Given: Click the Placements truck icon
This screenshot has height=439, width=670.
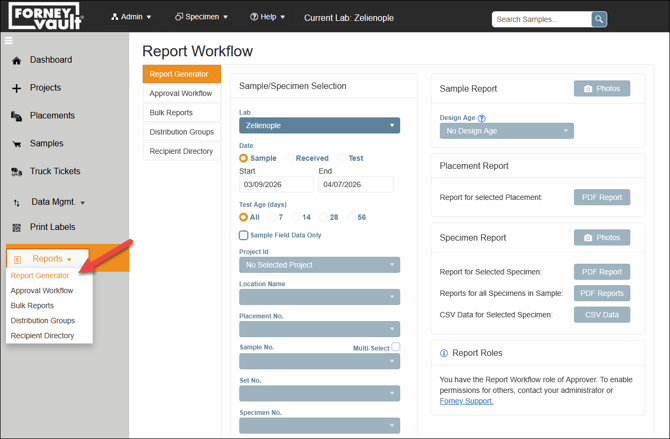Looking at the screenshot, I should click(x=16, y=117).
